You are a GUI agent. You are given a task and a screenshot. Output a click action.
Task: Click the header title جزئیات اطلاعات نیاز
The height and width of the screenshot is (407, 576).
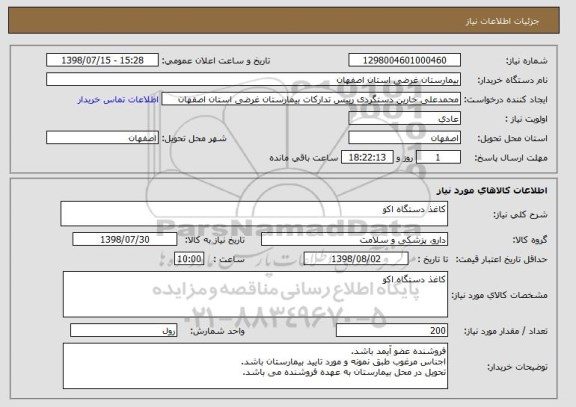[x=503, y=21]
